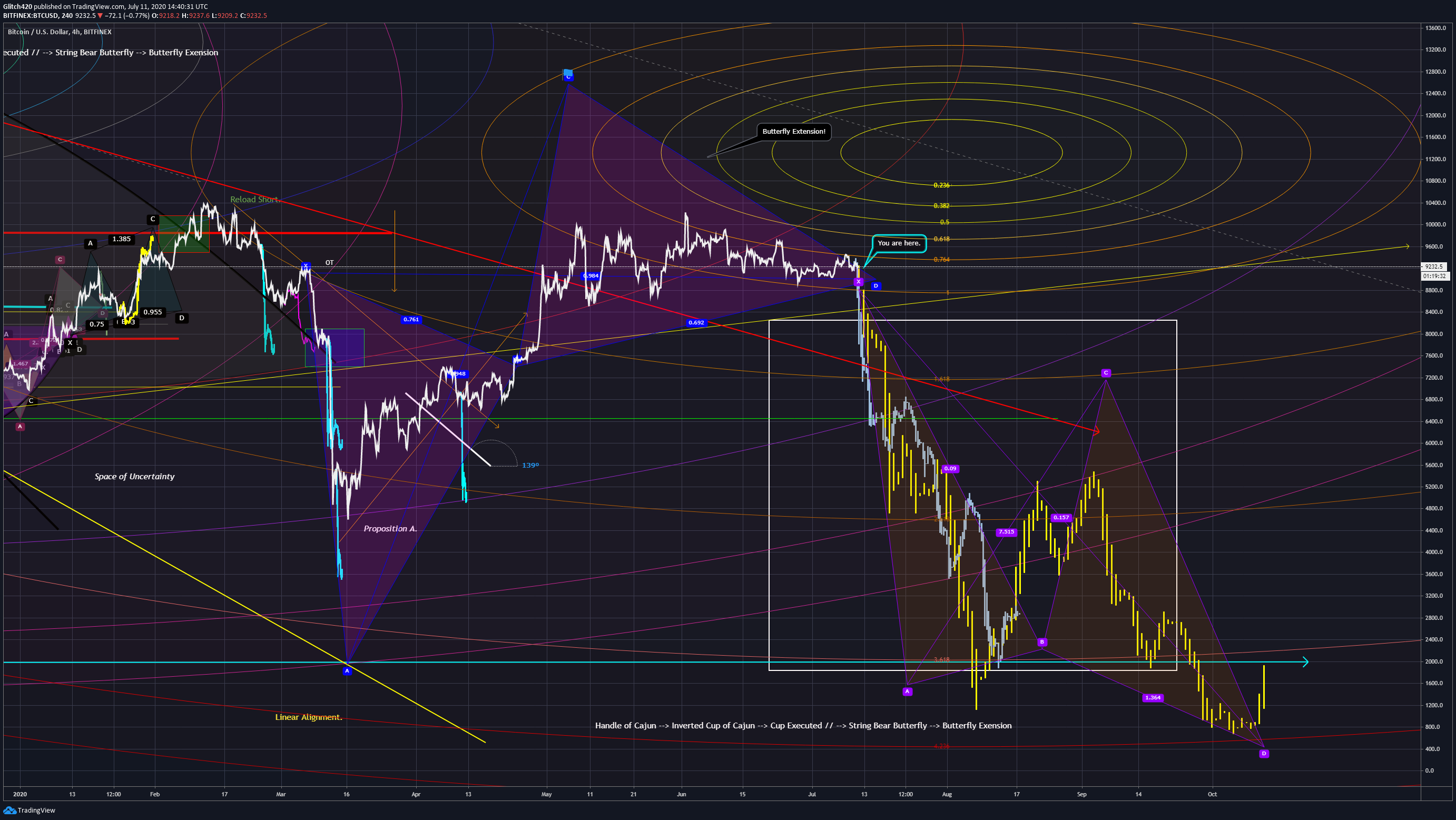Click the May label on the time axis

[547, 794]
